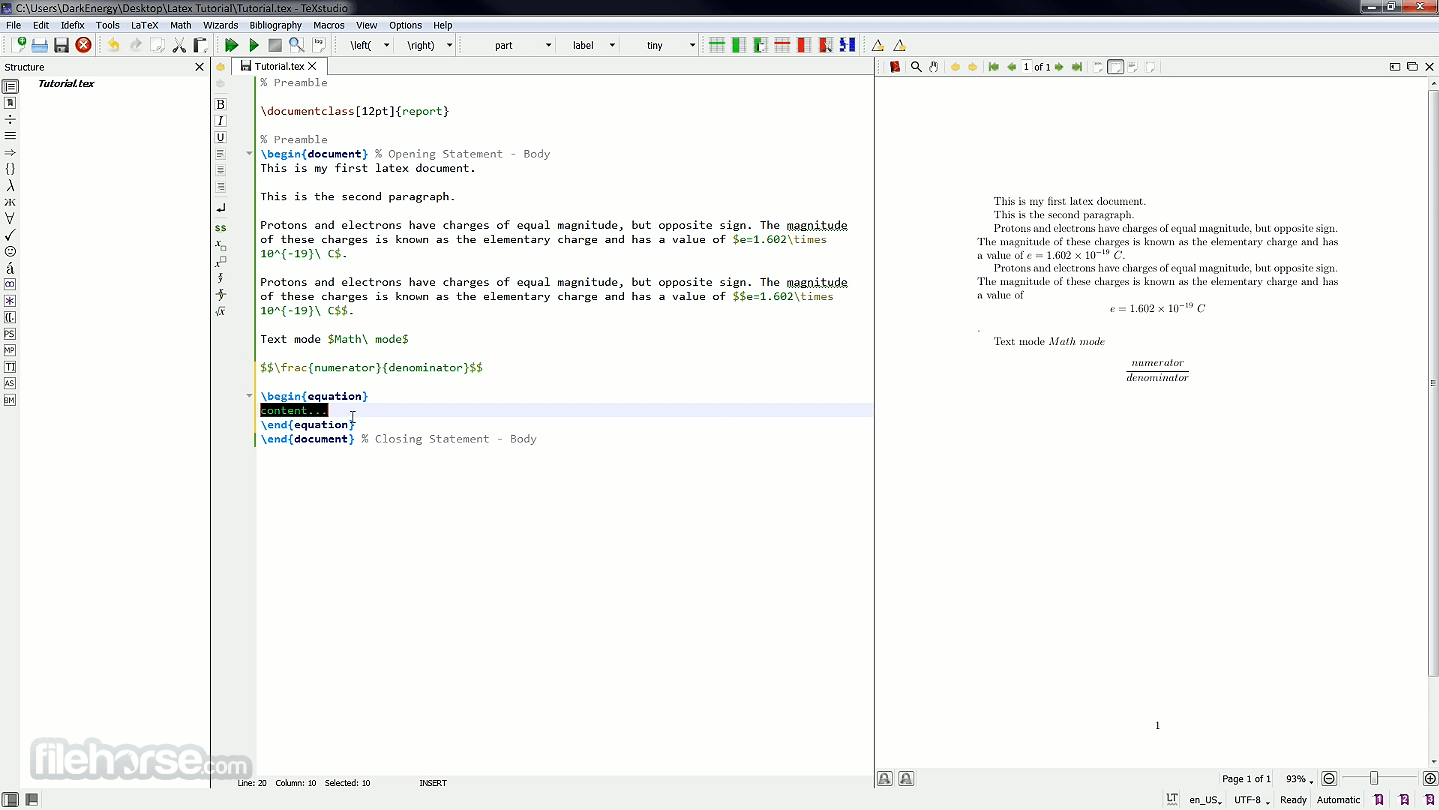The image size is (1439, 810).
Task: Toggle continuous page mode in PDF viewer
Action: click(x=1116, y=67)
